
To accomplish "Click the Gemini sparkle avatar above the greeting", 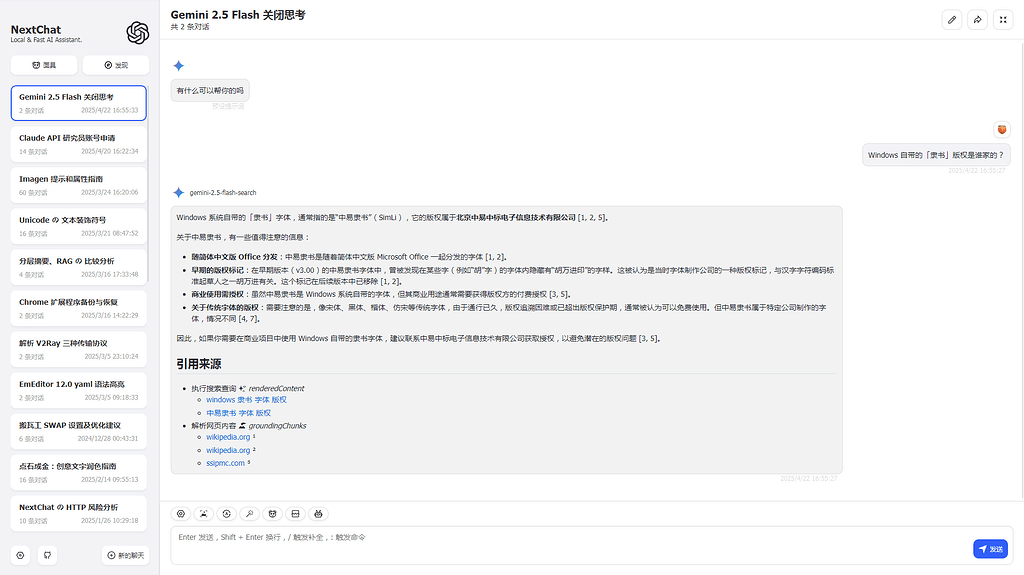I will 178,65.
